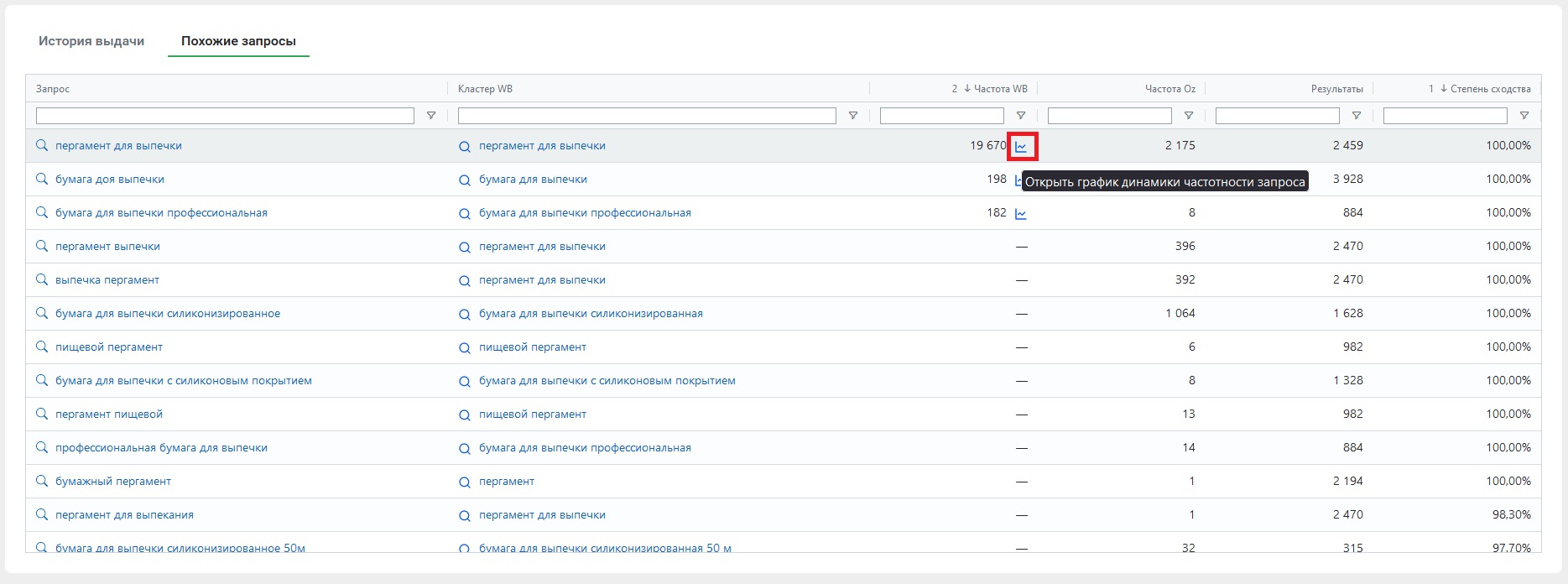Screen dimensions: 1568x584
Task: Click cluster magnifier icon beside пергамент cluster
Action: click(465, 482)
